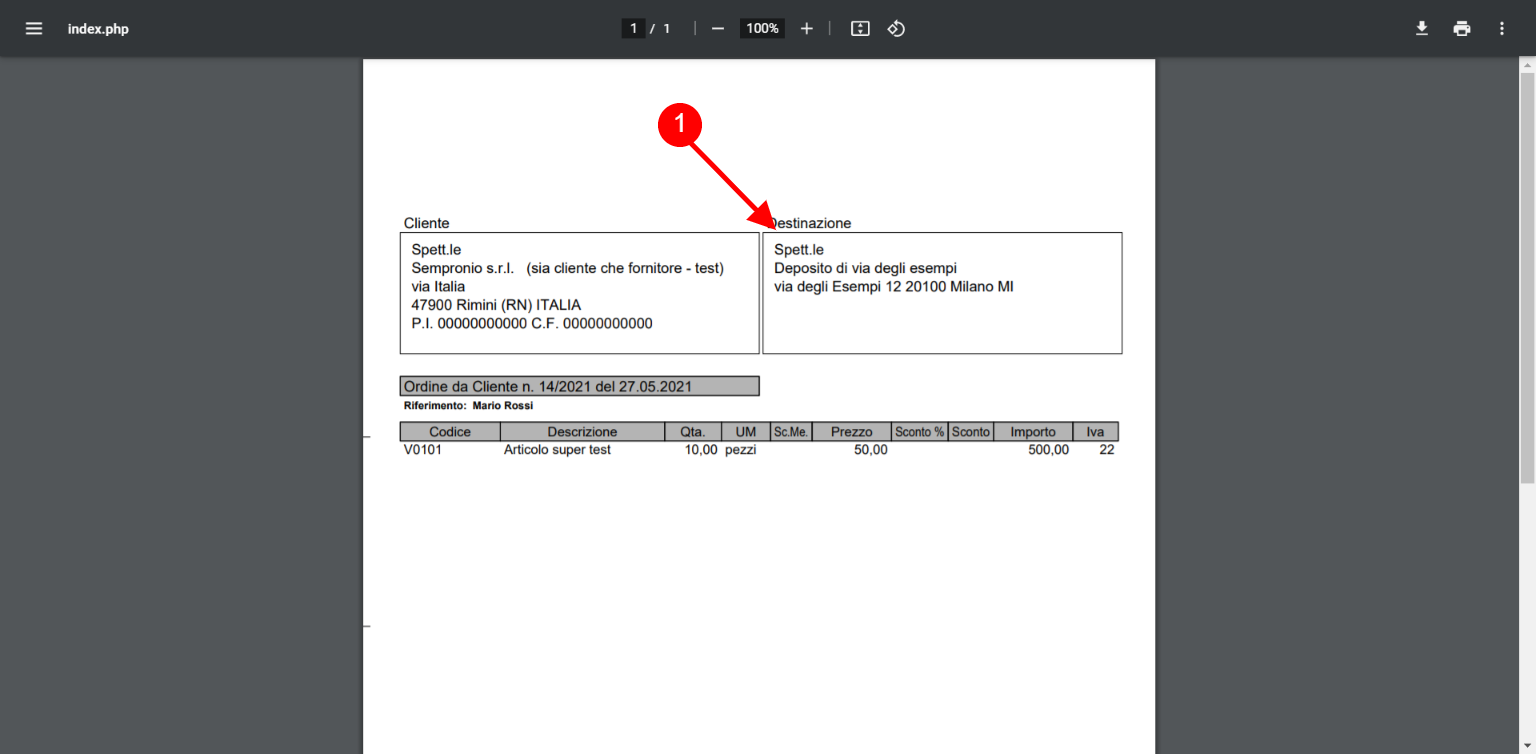Click 'via degli Esempi 12 20100 Milano MI'

894,286
